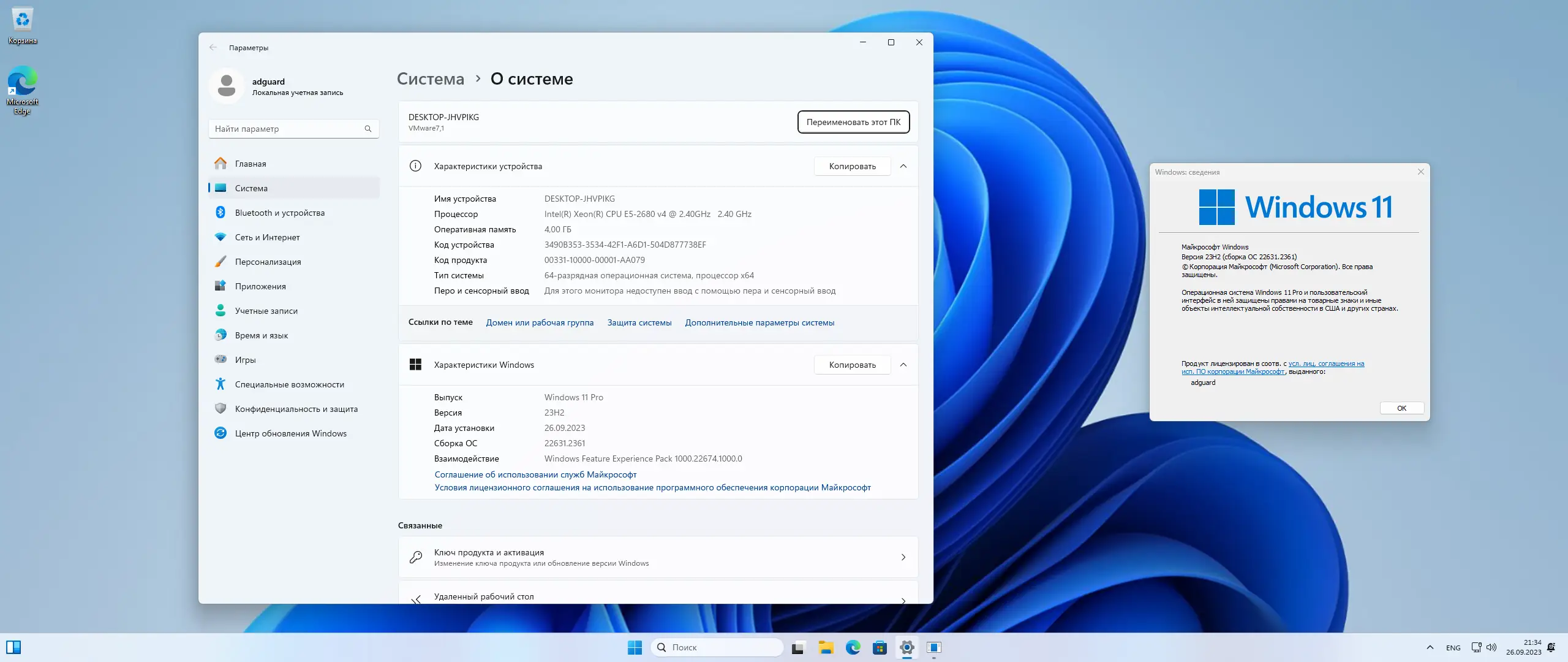Open Центр обновления Windows
Image resolution: width=1568 pixels, height=662 pixels.
290,433
